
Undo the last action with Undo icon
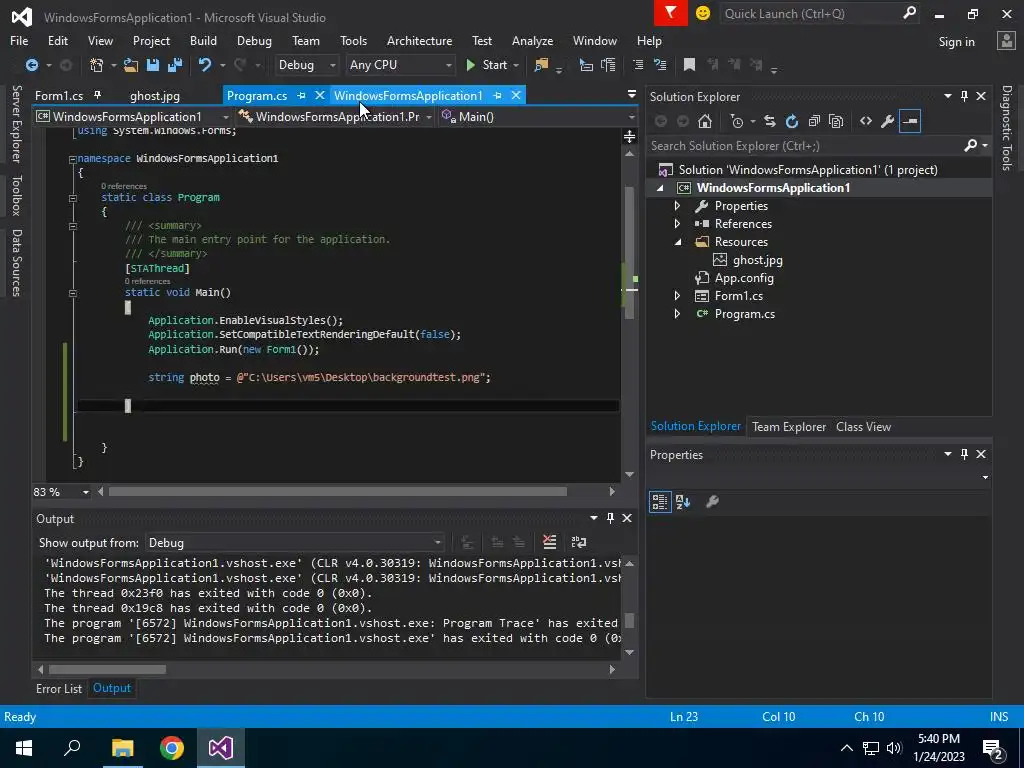pyautogui.click(x=205, y=65)
